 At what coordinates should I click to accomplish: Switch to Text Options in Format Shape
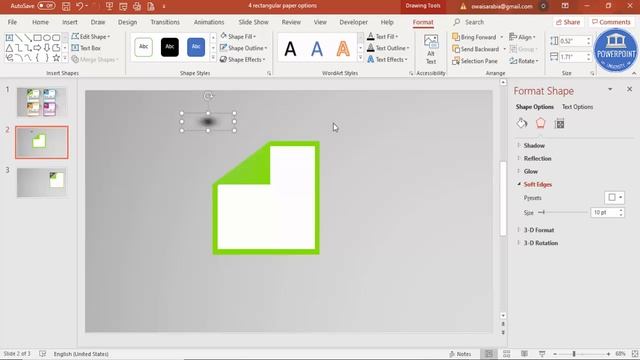(x=577, y=107)
